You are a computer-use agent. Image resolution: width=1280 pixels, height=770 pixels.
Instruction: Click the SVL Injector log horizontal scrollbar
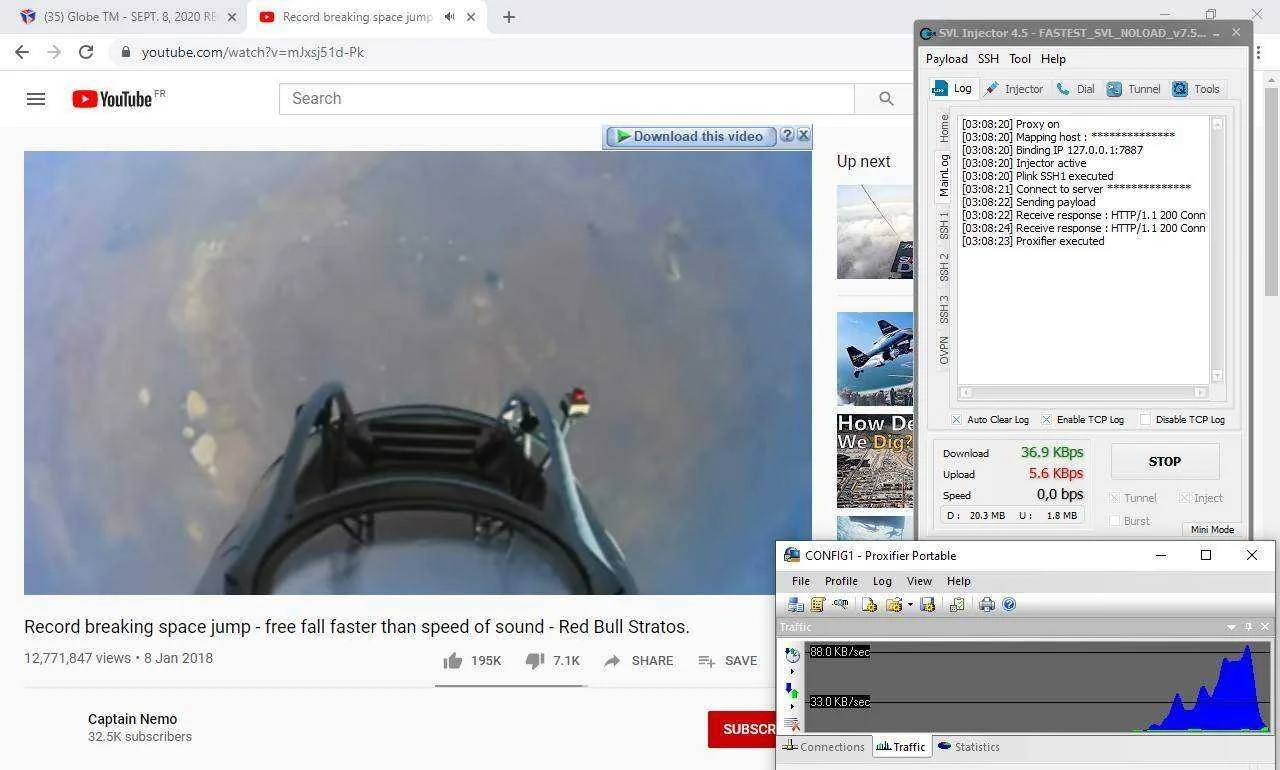(1084, 392)
